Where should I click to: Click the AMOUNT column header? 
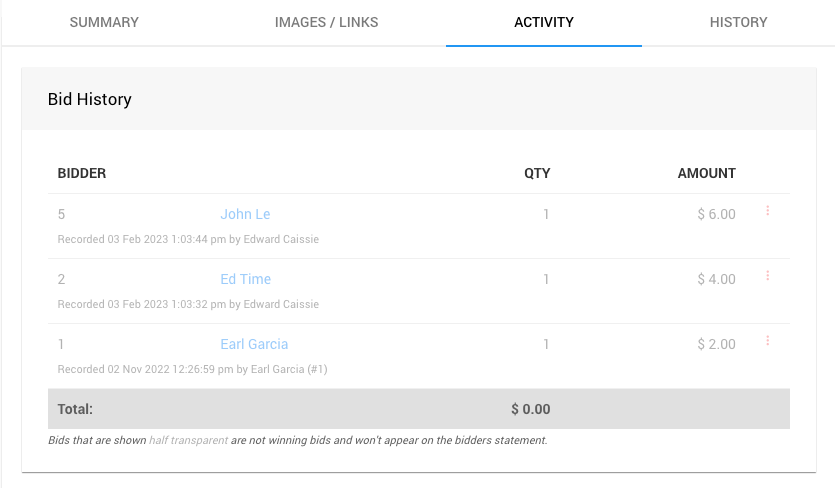point(706,173)
